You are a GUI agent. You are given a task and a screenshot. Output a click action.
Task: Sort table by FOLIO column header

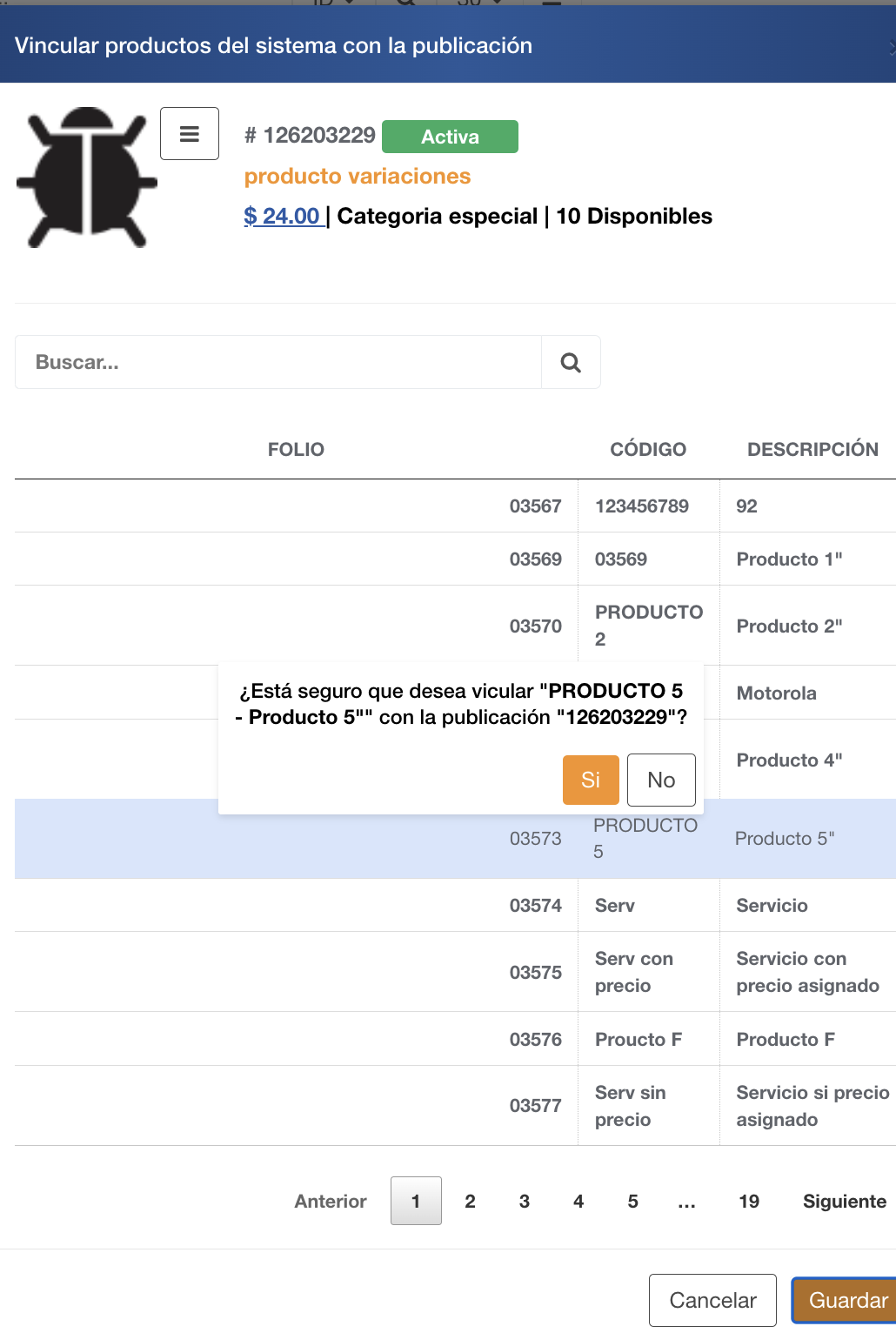[x=296, y=450]
